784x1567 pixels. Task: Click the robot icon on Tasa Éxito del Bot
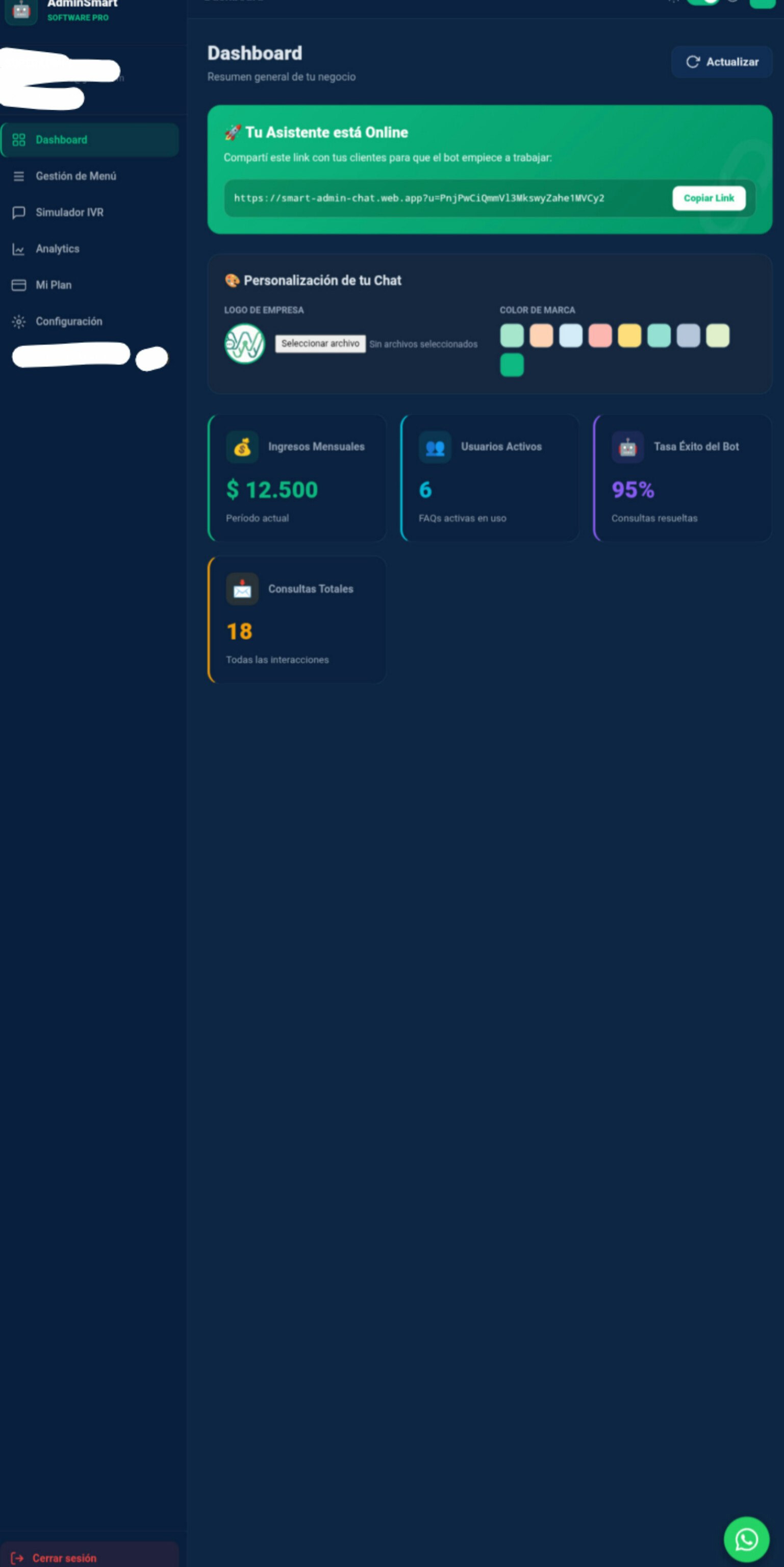click(x=628, y=447)
